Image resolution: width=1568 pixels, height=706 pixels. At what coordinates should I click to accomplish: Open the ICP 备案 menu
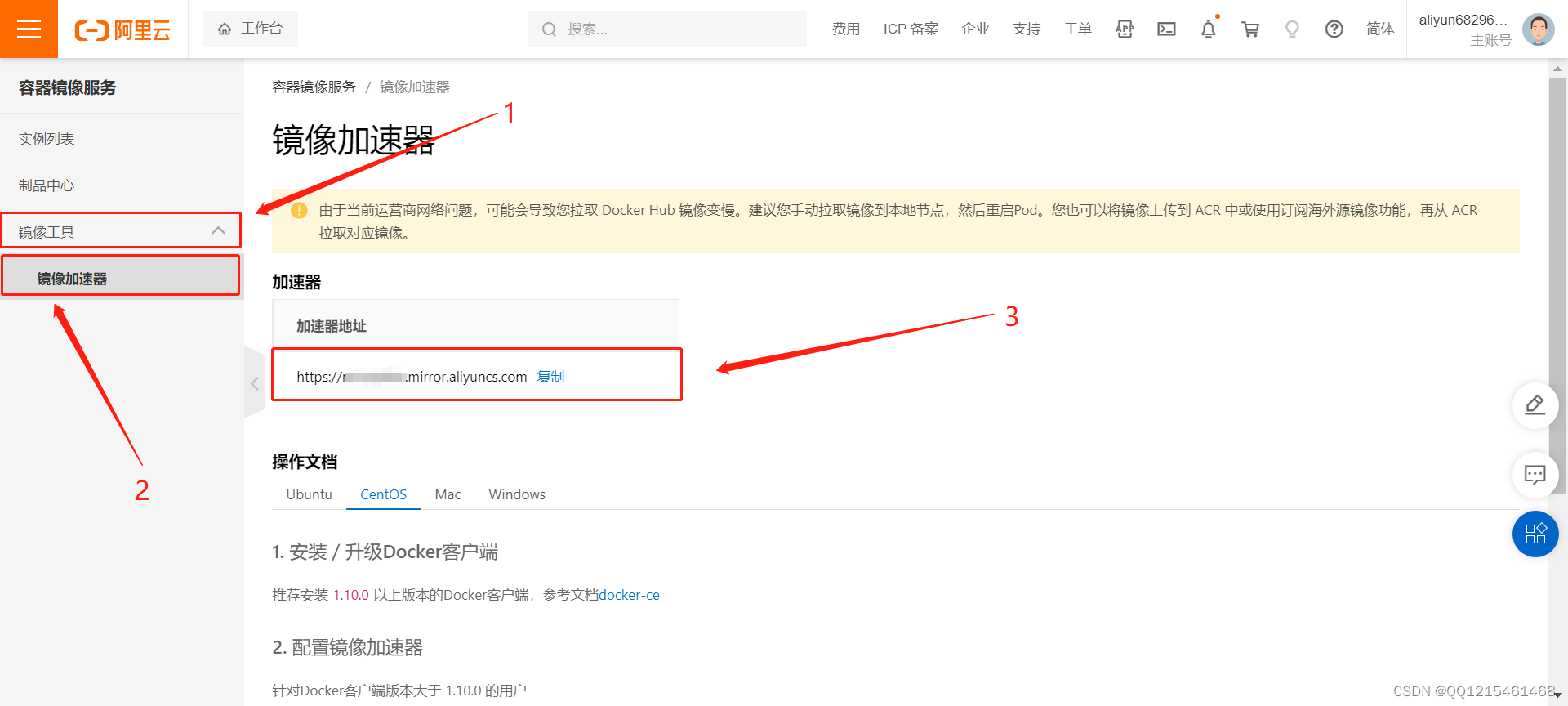[x=911, y=29]
